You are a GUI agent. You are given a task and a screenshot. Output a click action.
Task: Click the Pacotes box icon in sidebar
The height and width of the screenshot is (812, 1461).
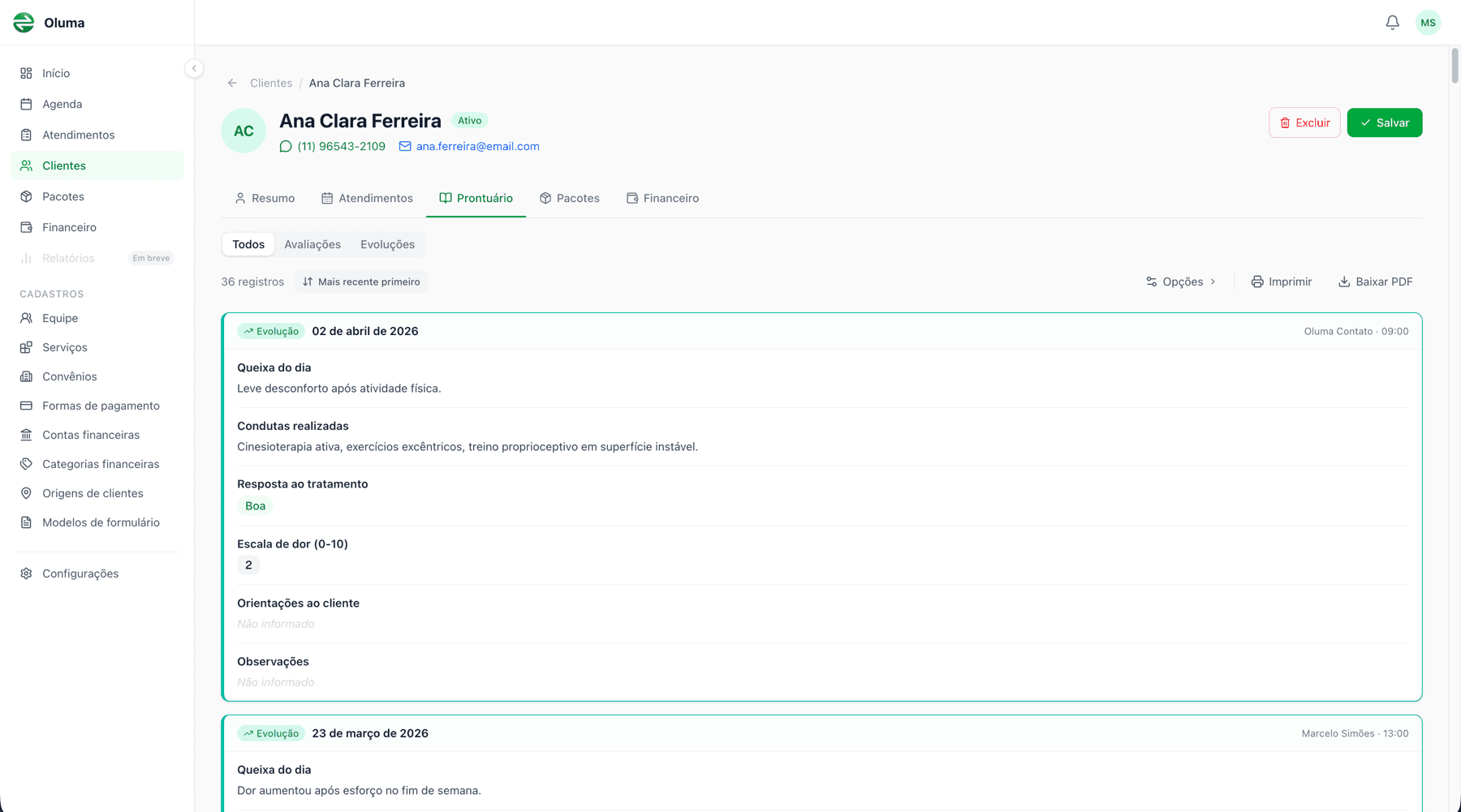pyautogui.click(x=27, y=196)
